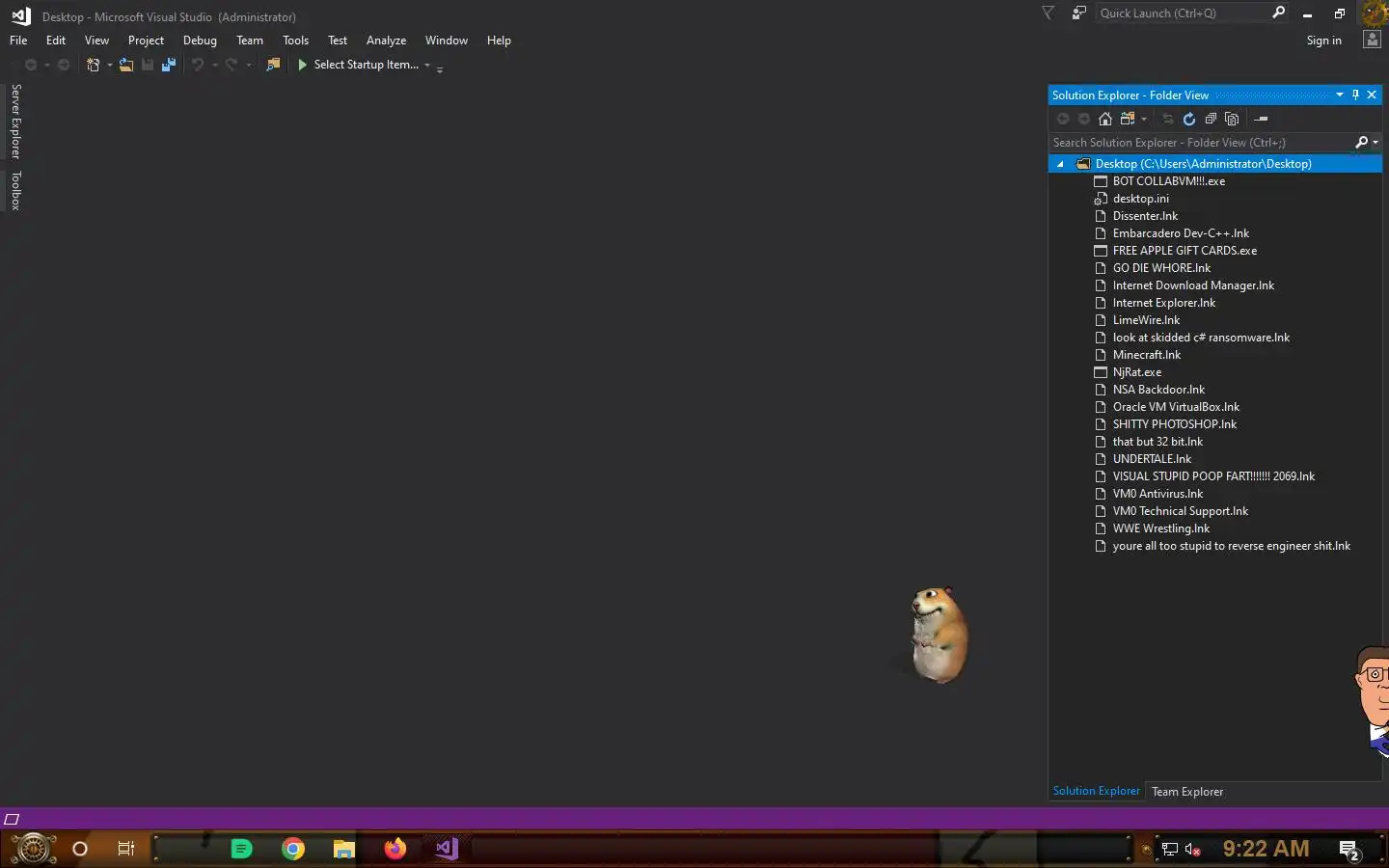
Task: Open Firefox from the taskbar
Action: point(395,849)
